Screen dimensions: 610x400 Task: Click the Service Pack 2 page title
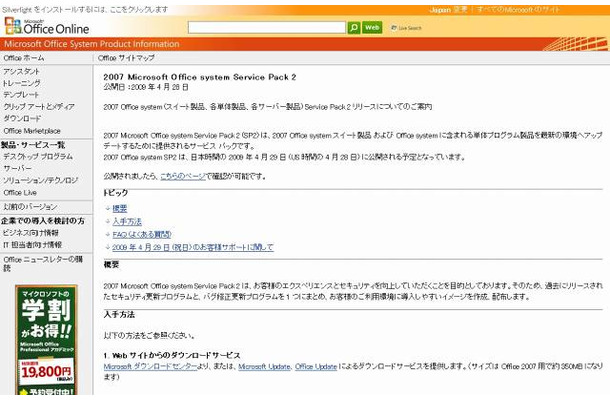coord(200,77)
